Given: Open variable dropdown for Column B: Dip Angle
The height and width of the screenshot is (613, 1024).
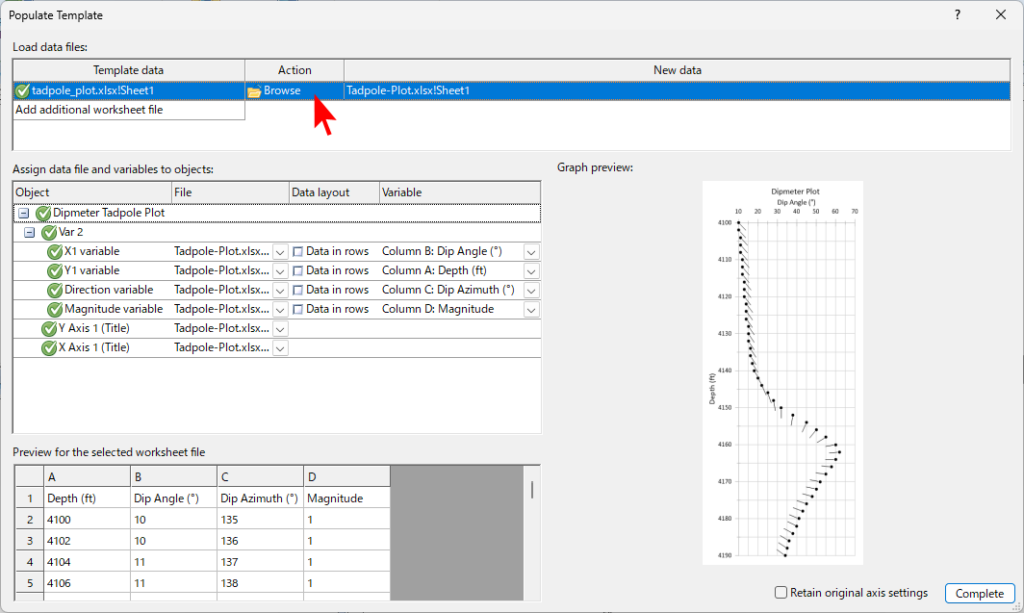Looking at the screenshot, I should tap(531, 252).
